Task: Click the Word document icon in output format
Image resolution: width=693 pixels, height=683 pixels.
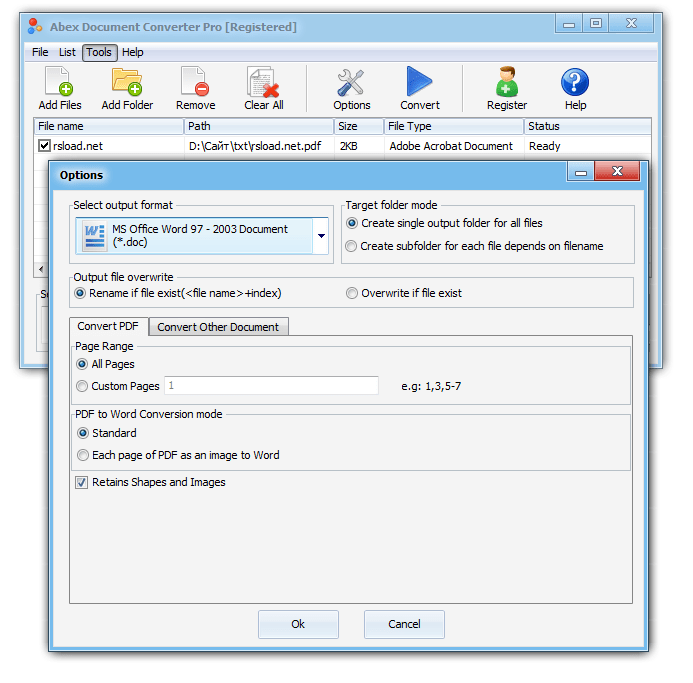Action: 95,236
